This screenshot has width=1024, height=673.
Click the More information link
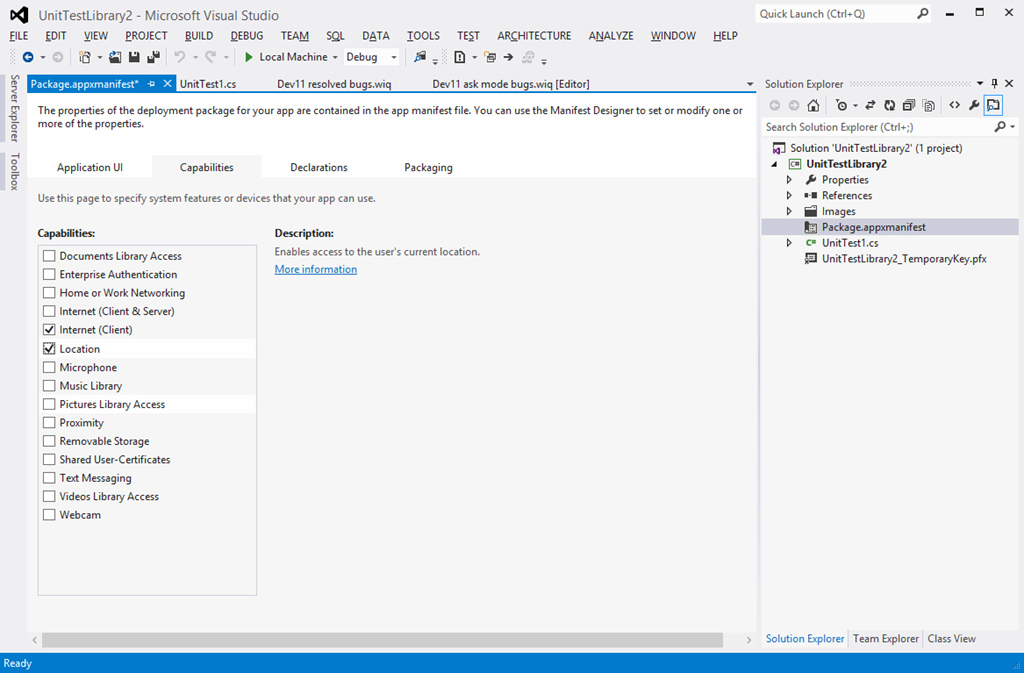(x=315, y=269)
